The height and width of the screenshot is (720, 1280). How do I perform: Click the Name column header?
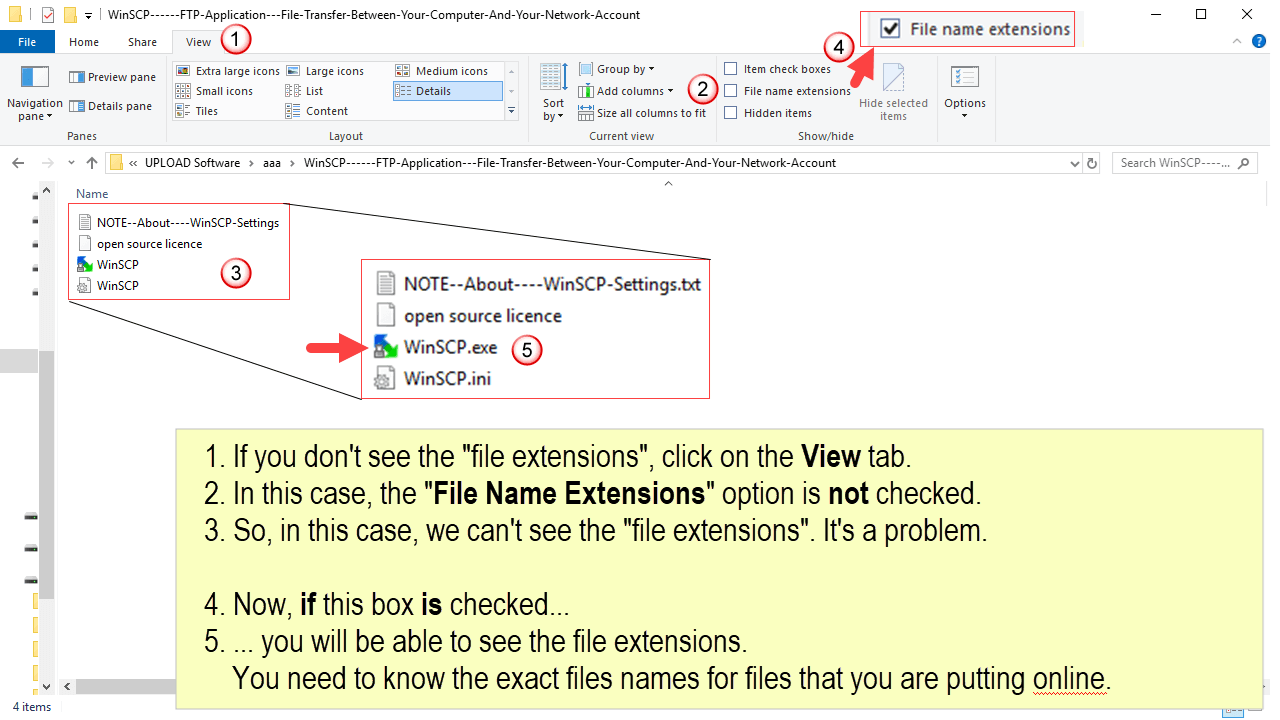pyautogui.click(x=92, y=194)
